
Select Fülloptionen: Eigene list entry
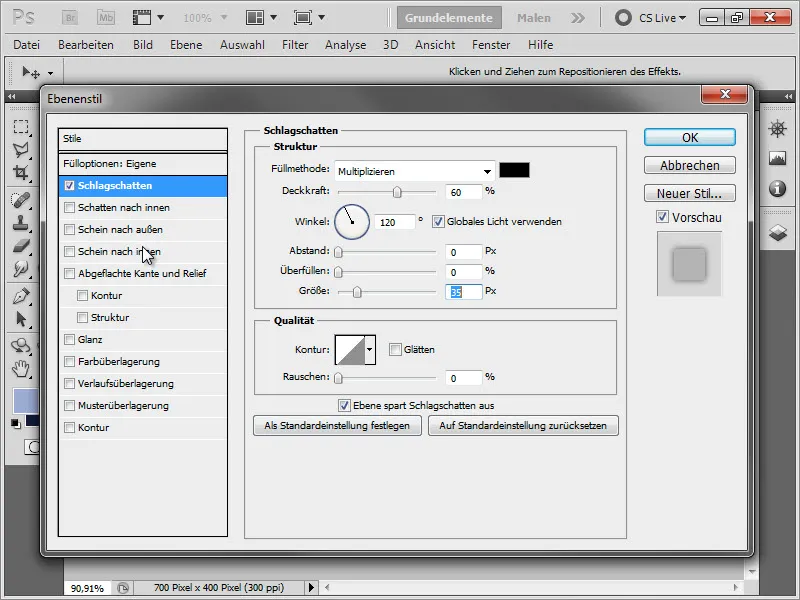(143, 164)
